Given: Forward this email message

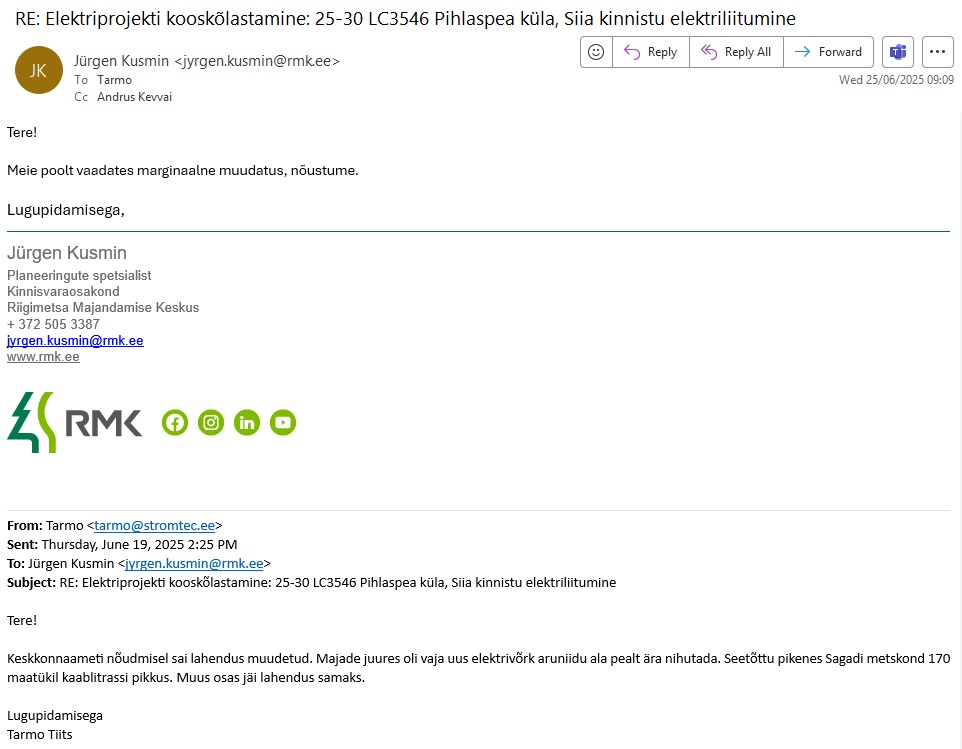Looking at the screenshot, I should click(829, 52).
